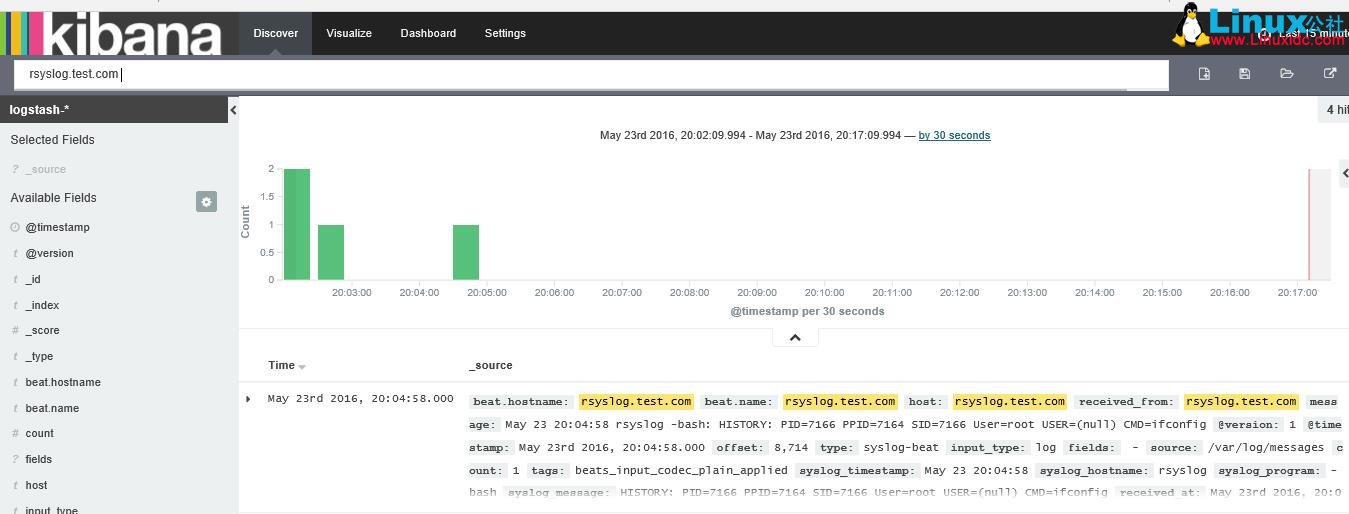Go to the Settings tab
Viewport: 1349px width, 514px height.
pyautogui.click(x=505, y=33)
